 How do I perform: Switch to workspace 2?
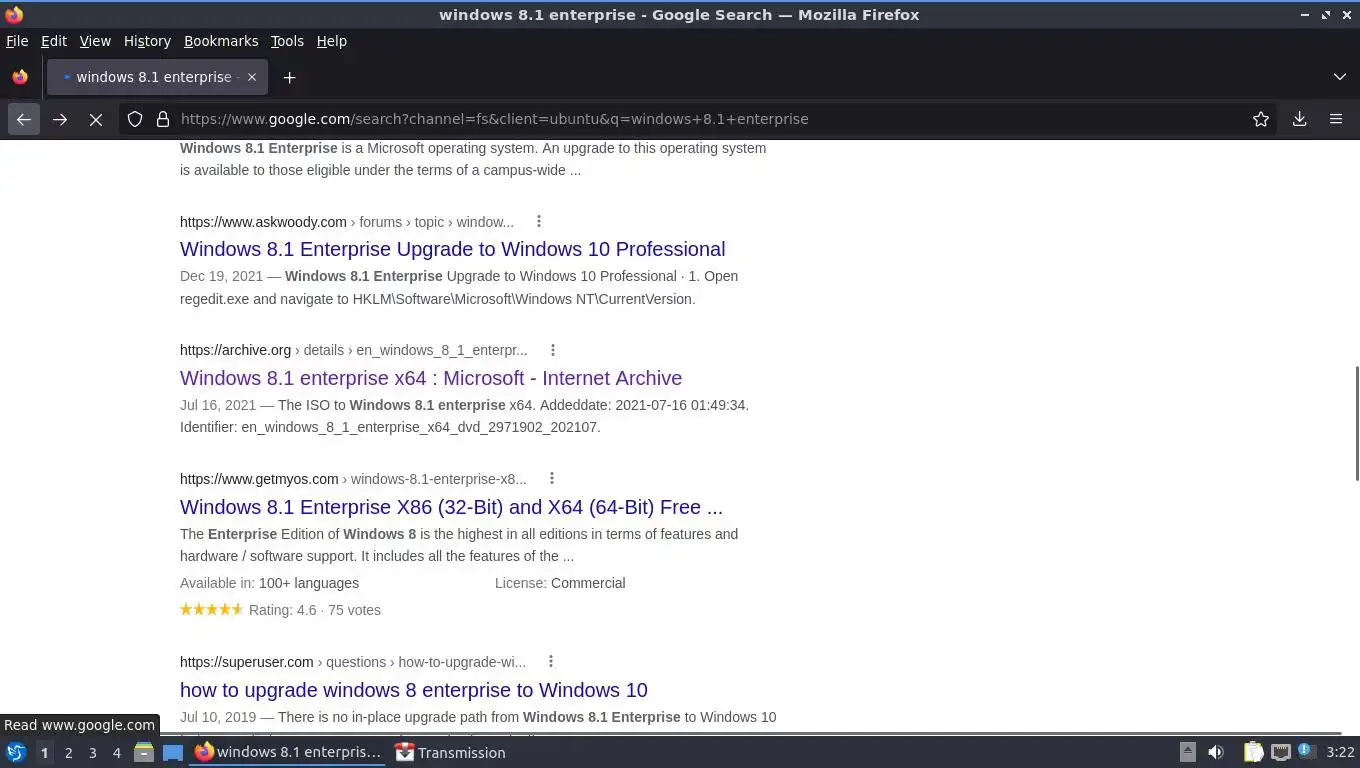[68, 753]
